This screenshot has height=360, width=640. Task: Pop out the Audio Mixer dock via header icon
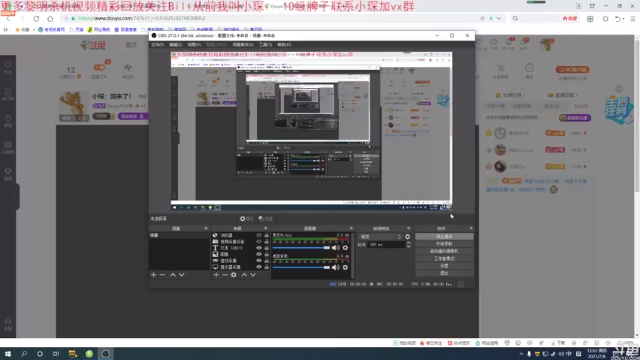click(351, 229)
